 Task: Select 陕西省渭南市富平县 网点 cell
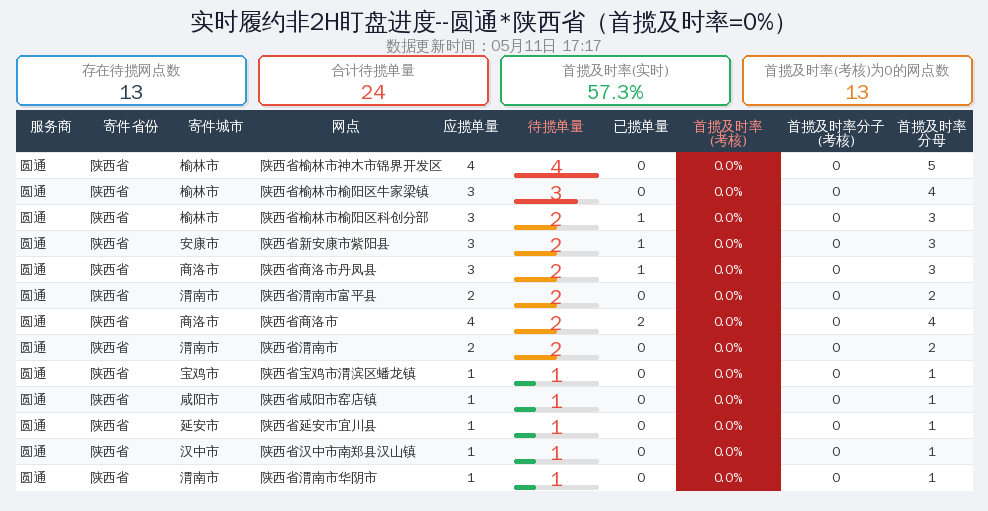(318, 296)
